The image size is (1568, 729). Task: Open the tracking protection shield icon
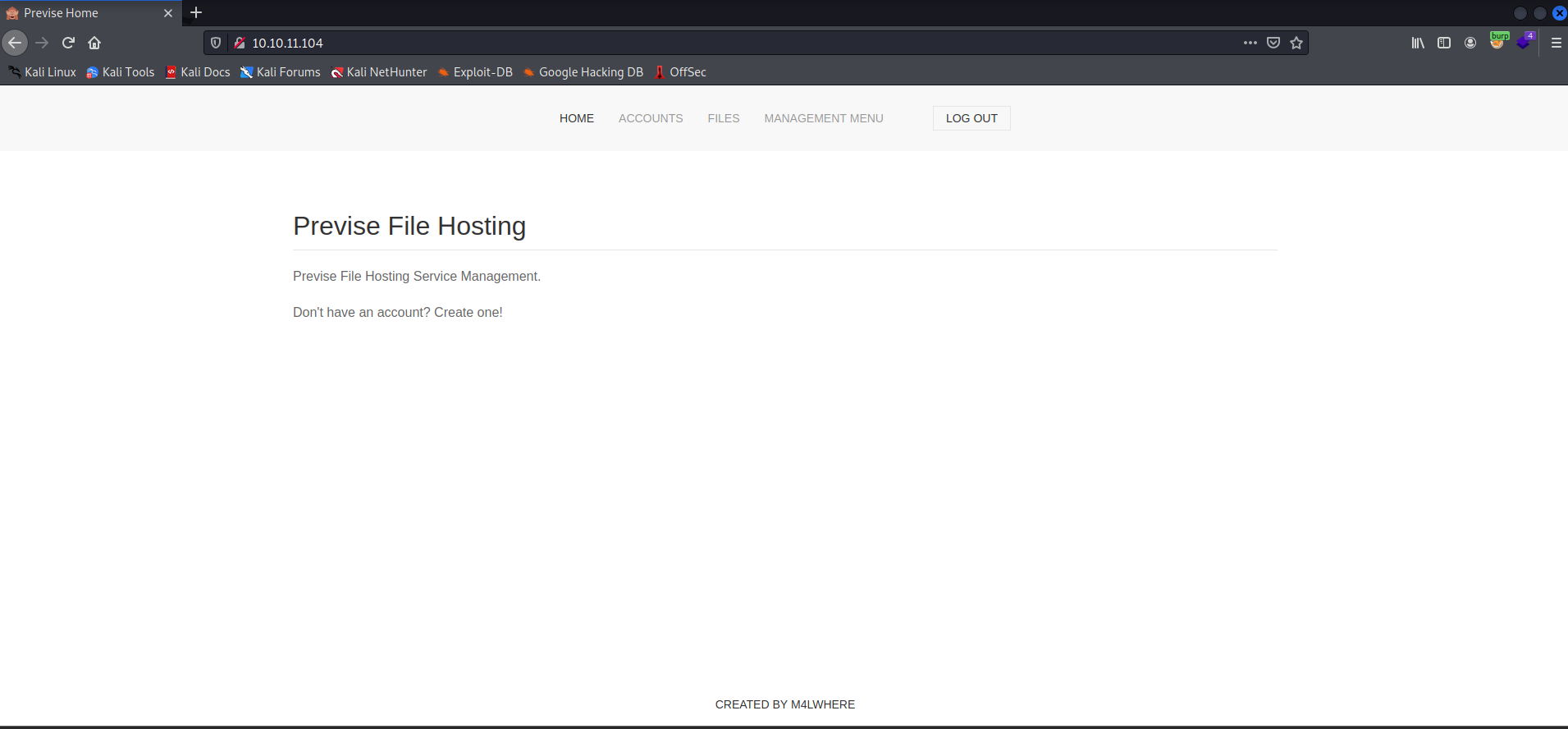(x=216, y=43)
